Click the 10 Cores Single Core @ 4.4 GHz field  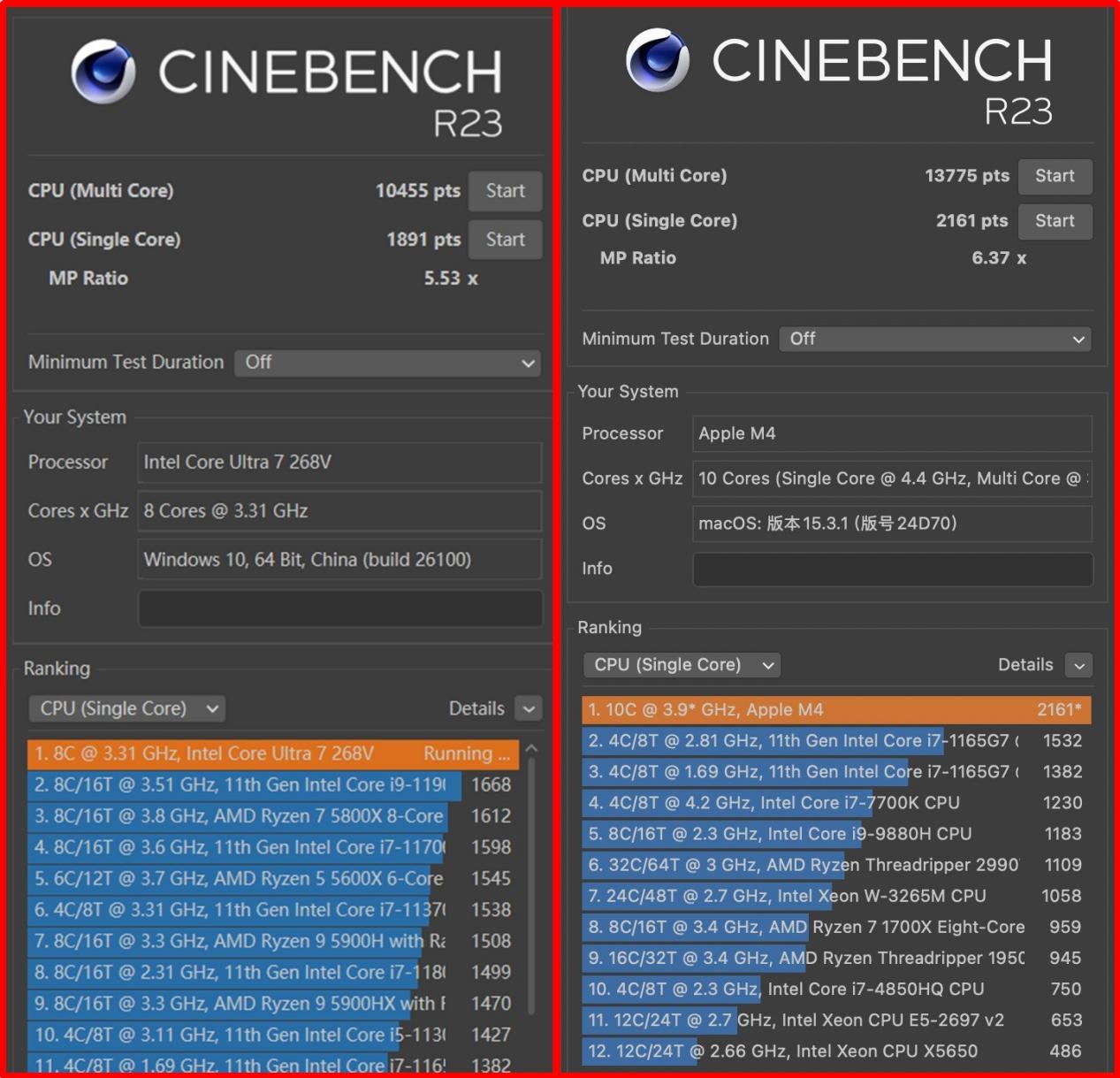click(893, 478)
